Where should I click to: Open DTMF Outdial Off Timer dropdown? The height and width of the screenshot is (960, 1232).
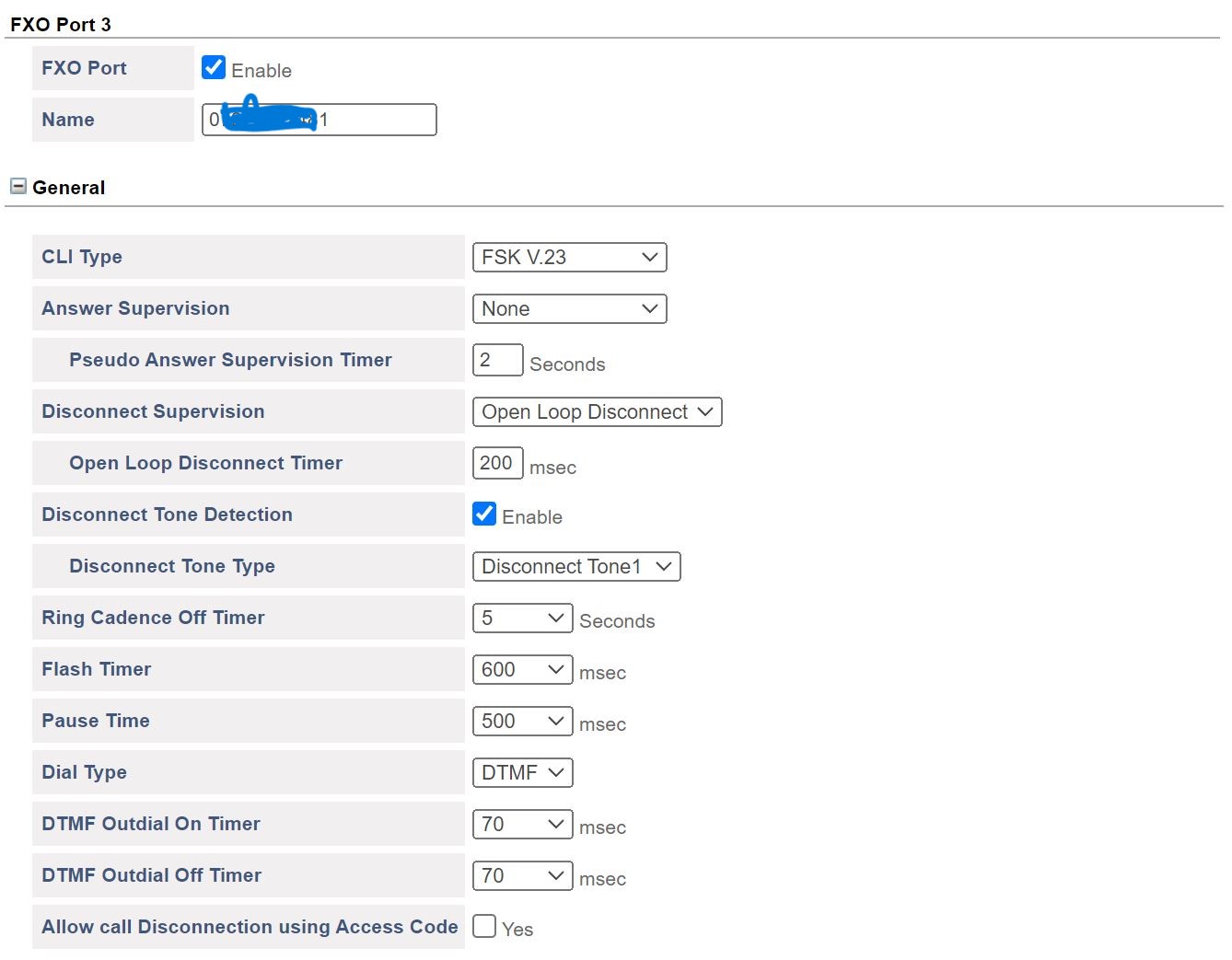tap(521, 876)
